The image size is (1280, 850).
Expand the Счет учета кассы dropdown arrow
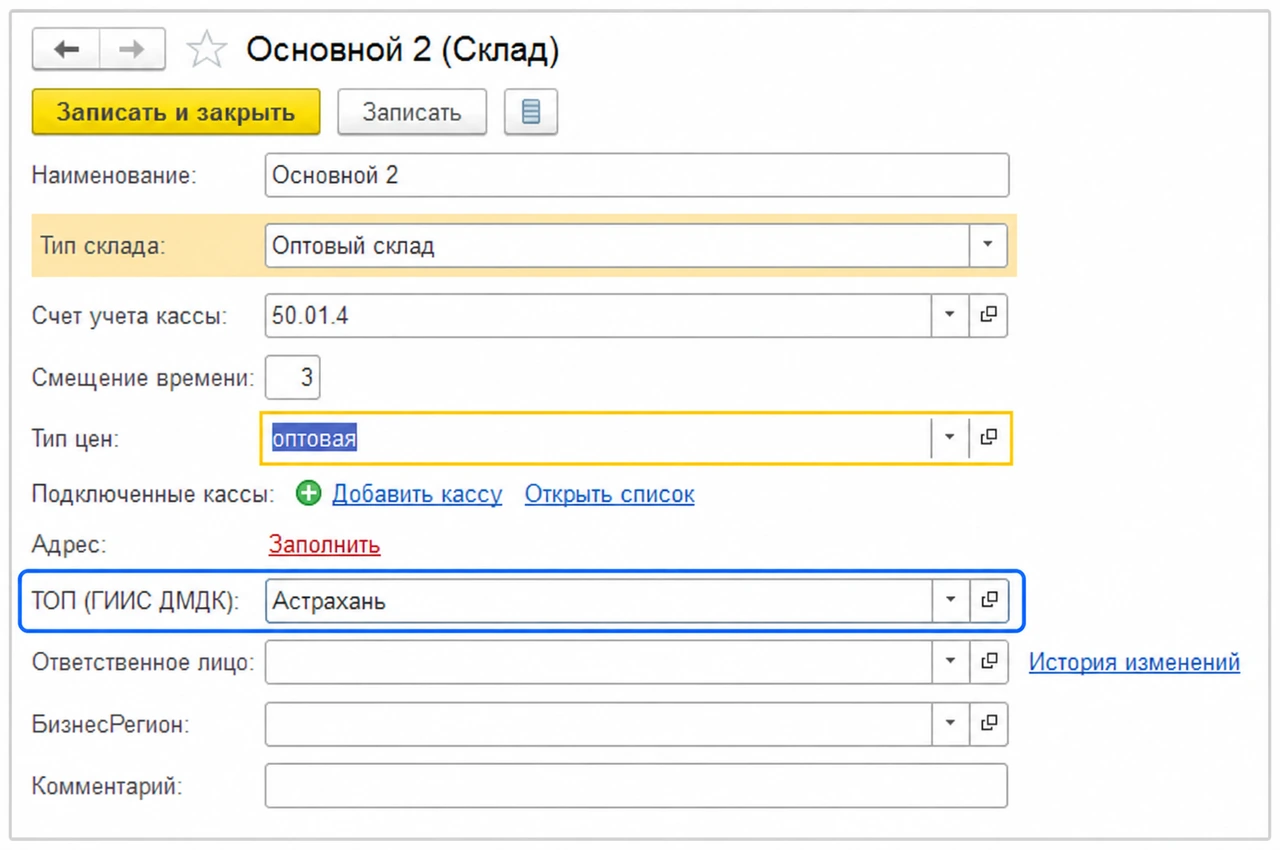[x=950, y=315]
